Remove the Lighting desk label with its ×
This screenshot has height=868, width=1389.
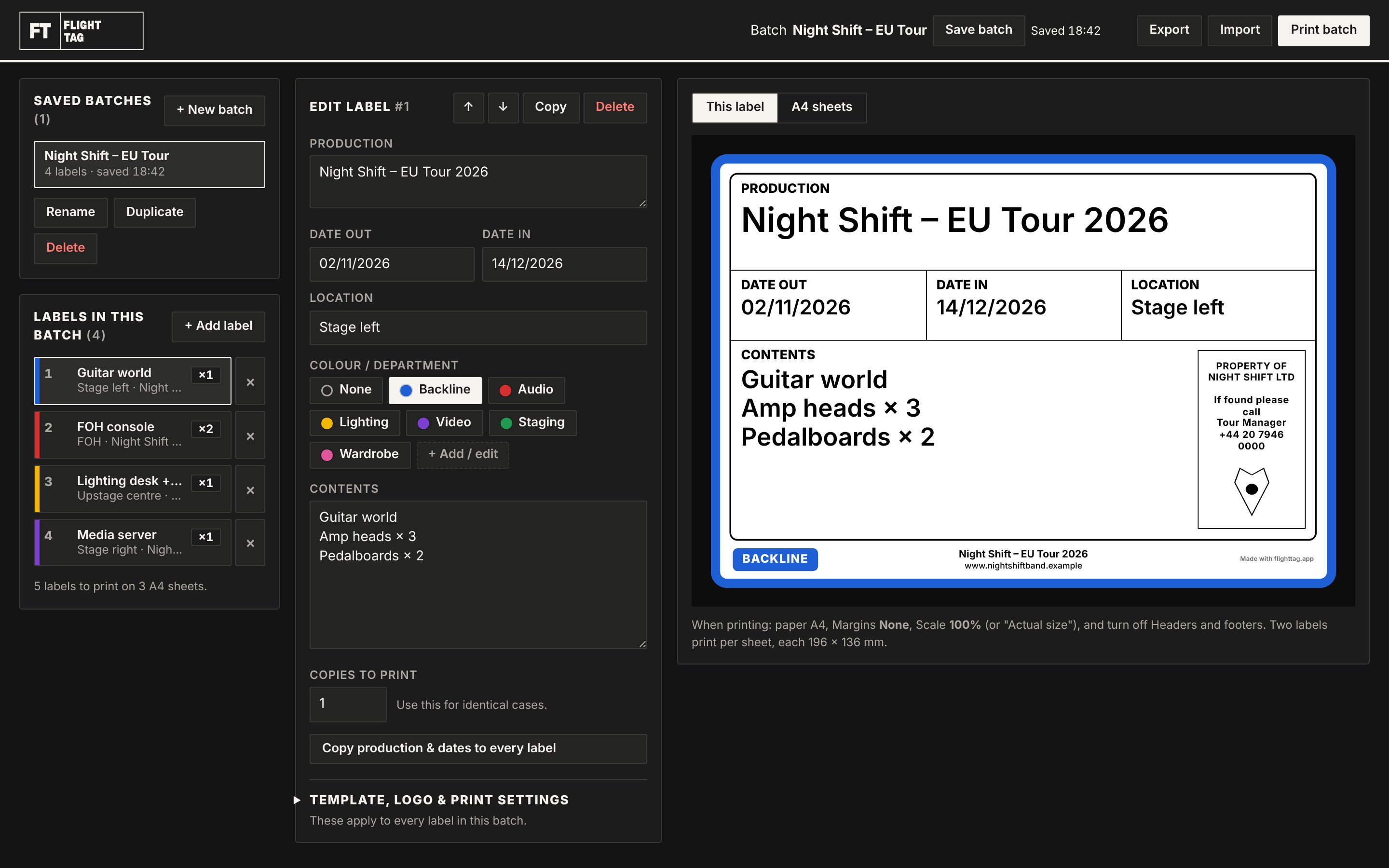[250, 489]
